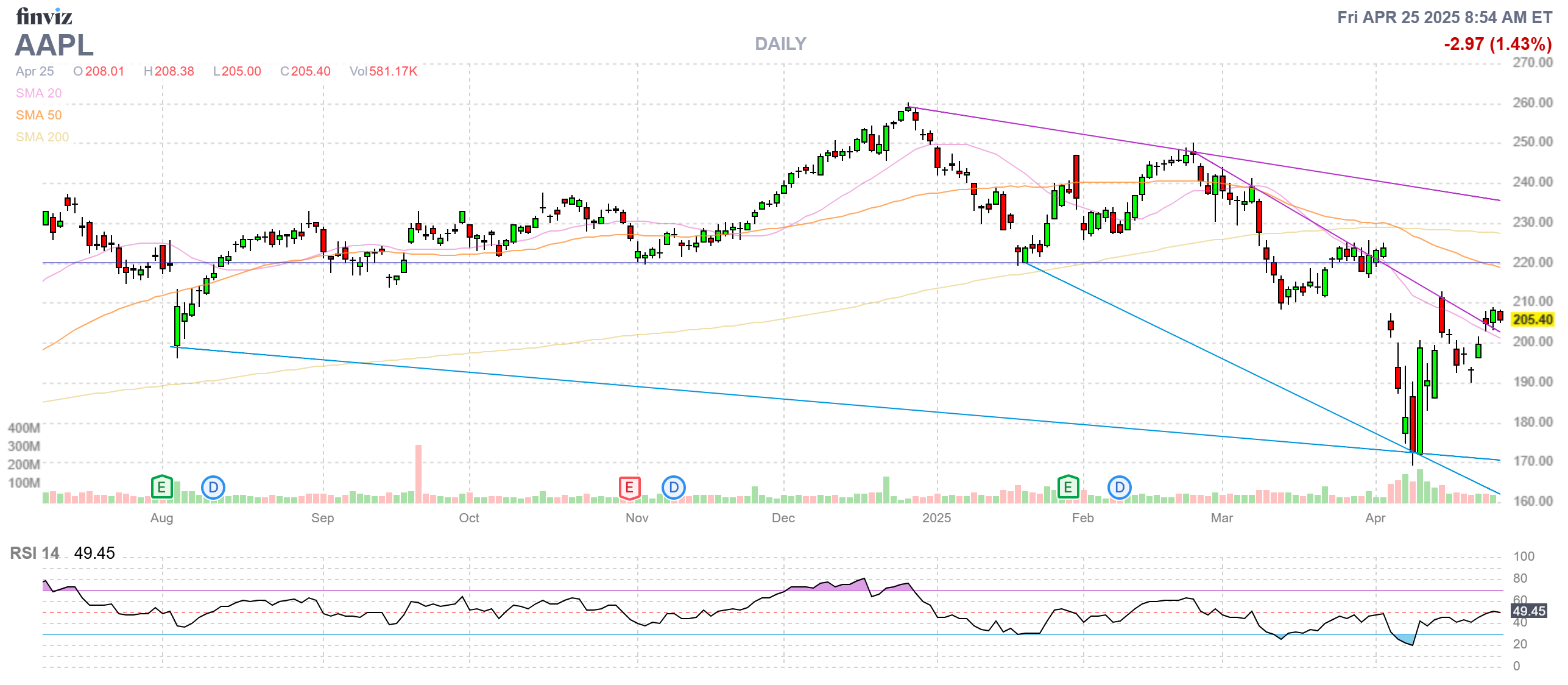Click the Vol 581.17K readout
The width and height of the screenshot is (1568, 685).
click(x=383, y=71)
